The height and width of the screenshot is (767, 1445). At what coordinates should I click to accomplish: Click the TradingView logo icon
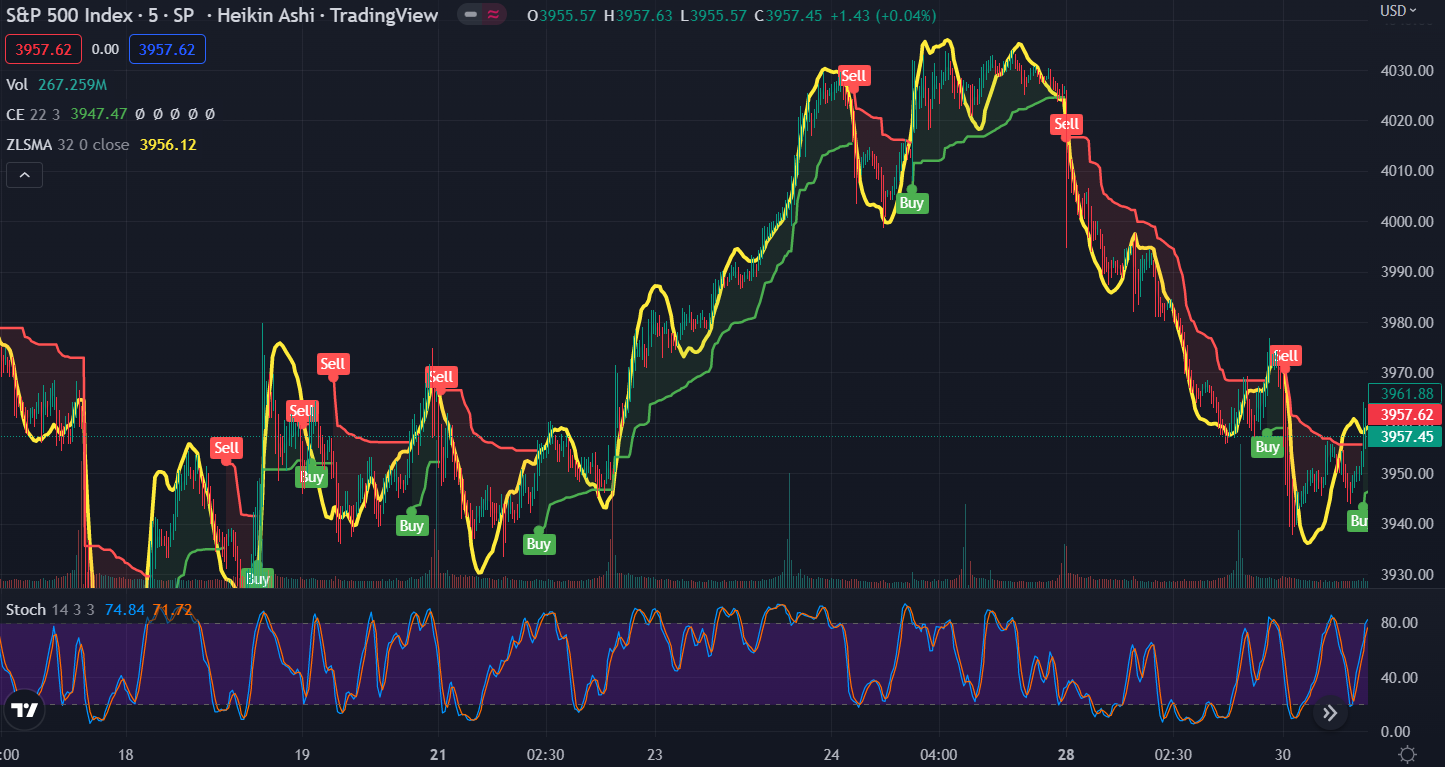tap(24, 710)
